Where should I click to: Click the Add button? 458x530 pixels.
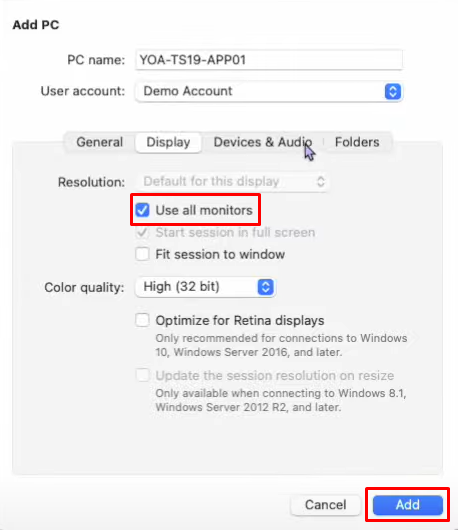pyautogui.click(x=408, y=505)
